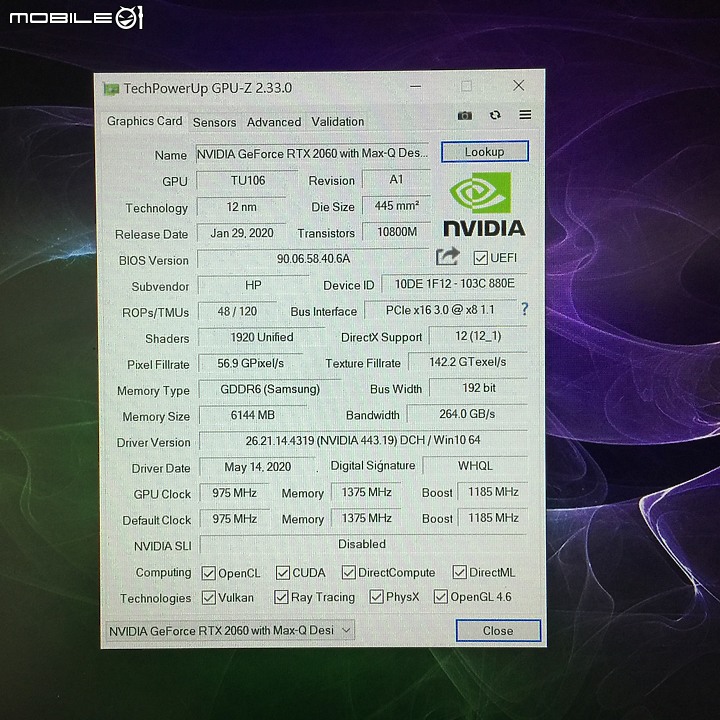Click the Device ID value 10DE 1F12
Viewport: 720px width, 720px height.
click(454, 283)
